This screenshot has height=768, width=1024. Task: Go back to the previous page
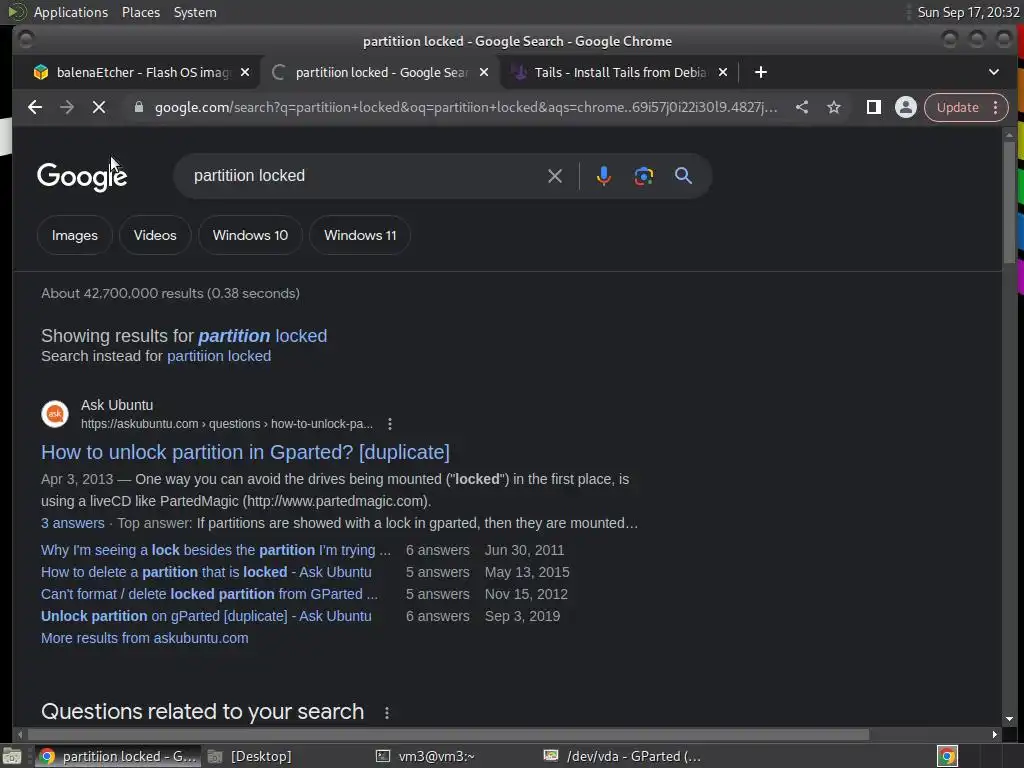(35, 107)
